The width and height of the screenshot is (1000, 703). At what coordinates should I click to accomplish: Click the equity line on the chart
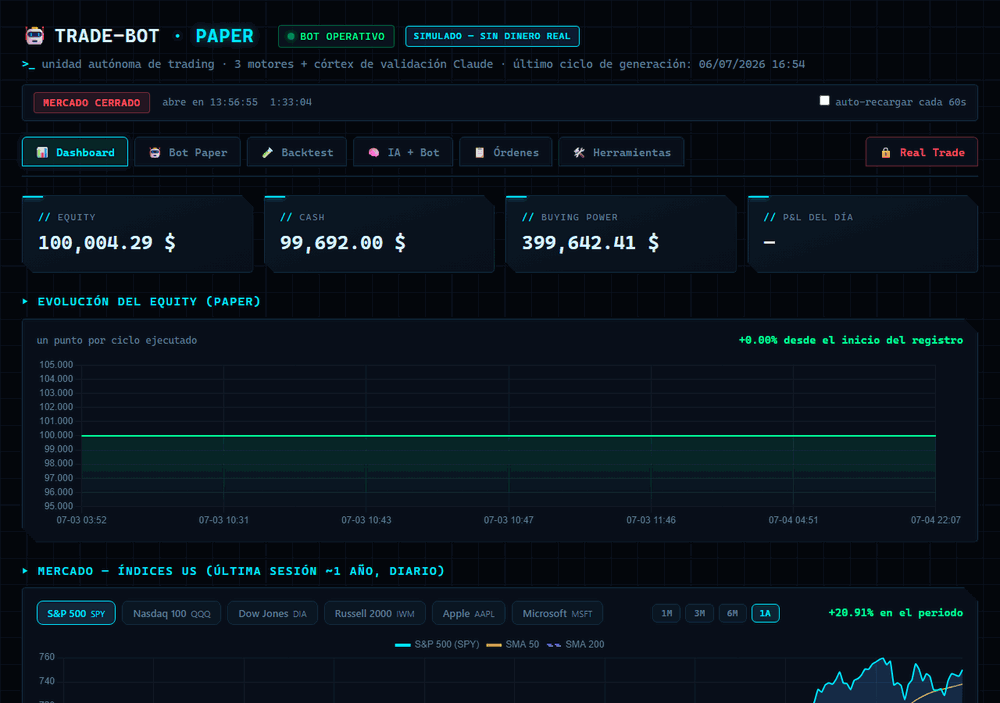[508, 436]
